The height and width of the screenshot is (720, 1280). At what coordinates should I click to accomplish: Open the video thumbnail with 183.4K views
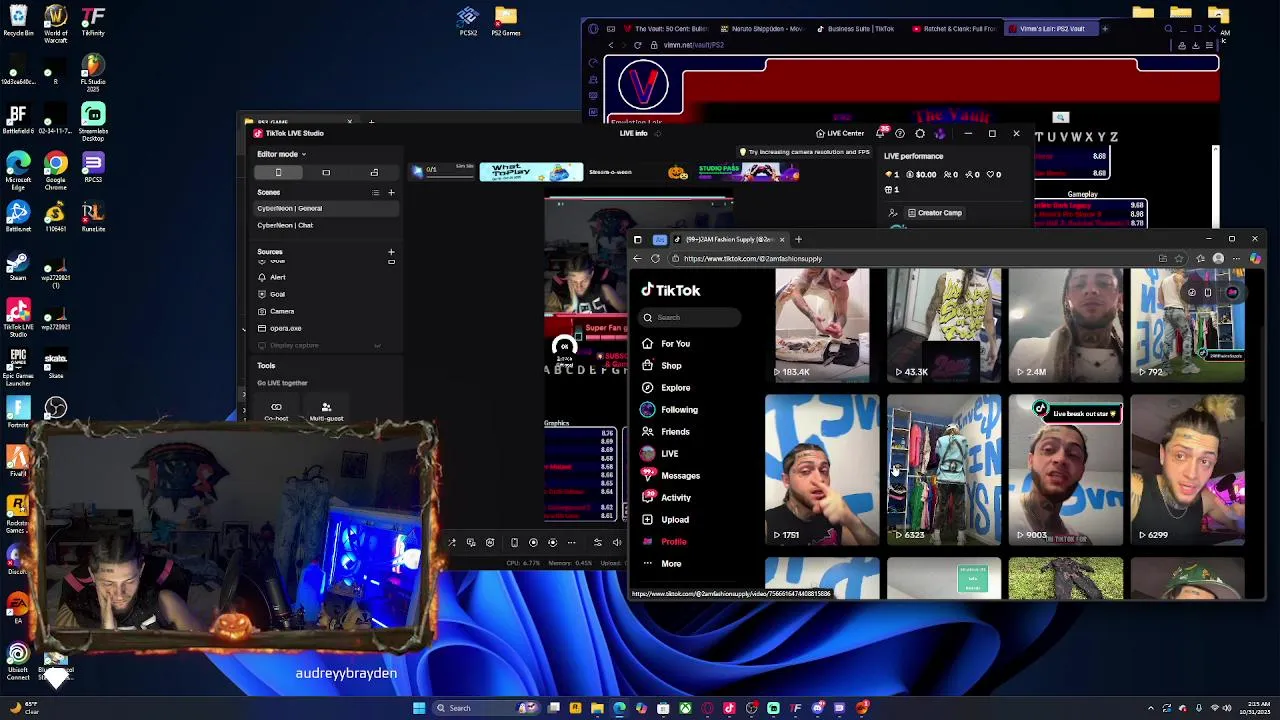[822, 325]
